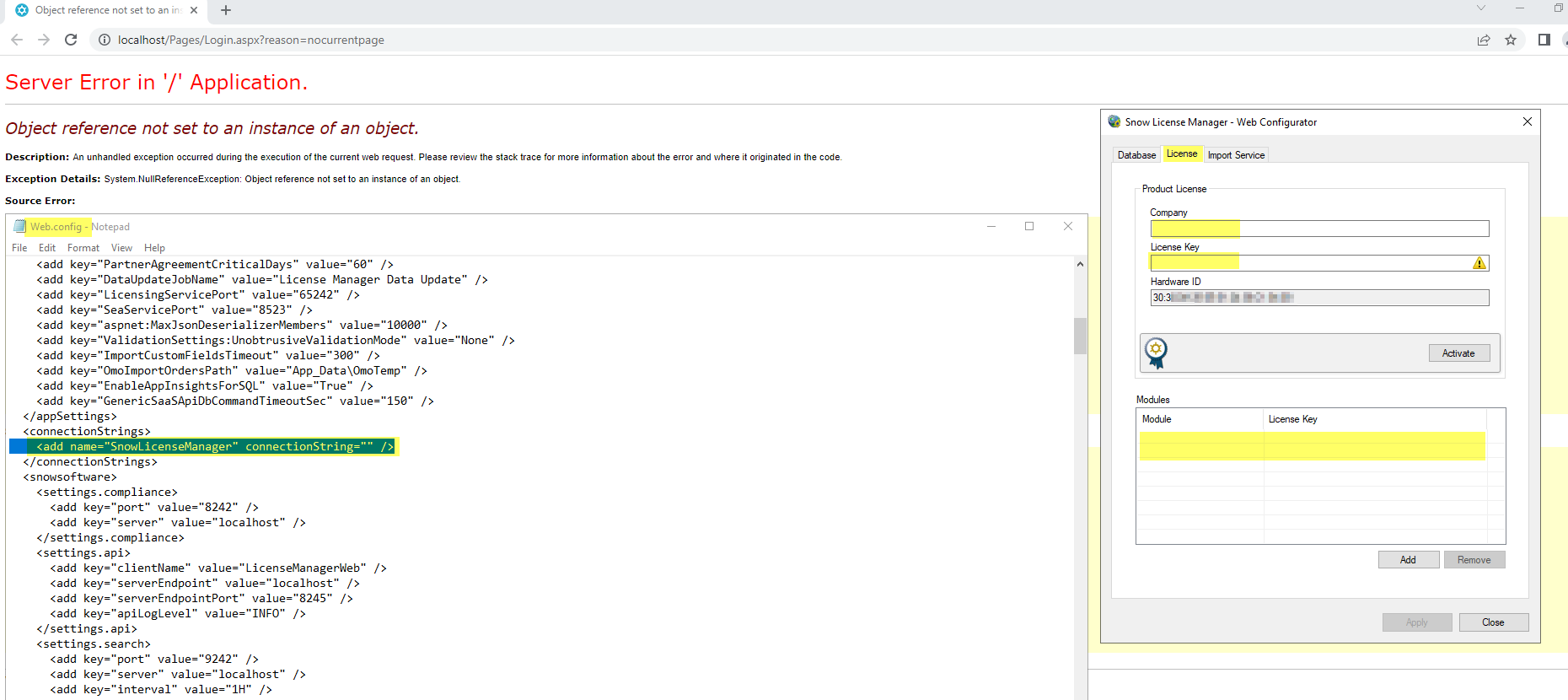Open the Notepad Edit menu
Screen dimensions: 1568x700
click(x=47, y=248)
